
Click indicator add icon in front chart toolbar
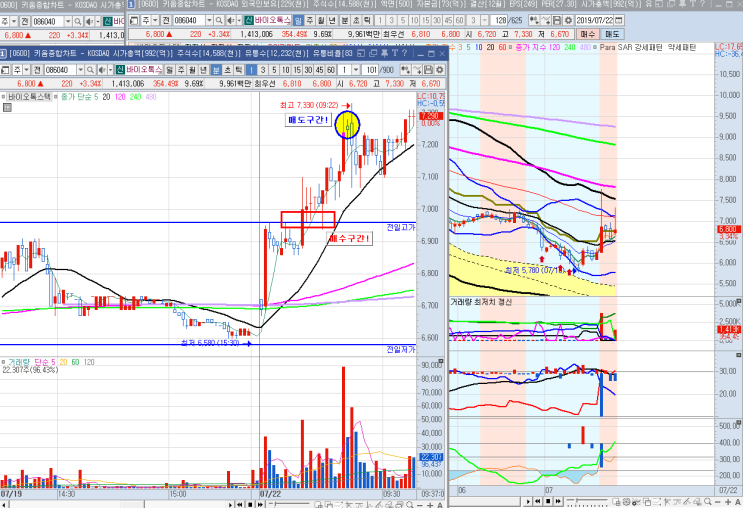pos(406,70)
